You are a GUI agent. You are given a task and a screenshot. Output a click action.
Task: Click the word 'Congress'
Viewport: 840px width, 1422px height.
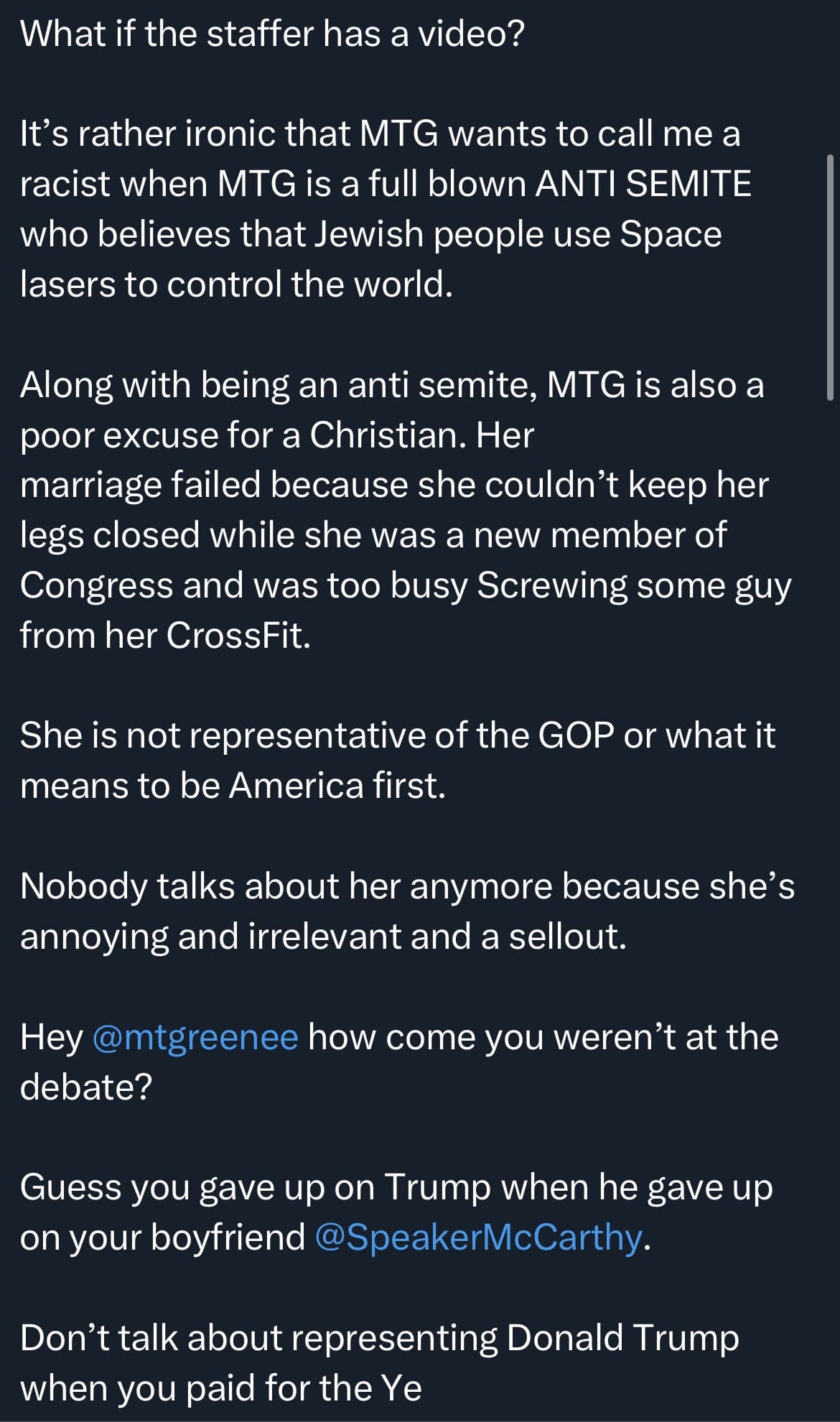pyautogui.click(x=96, y=587)
